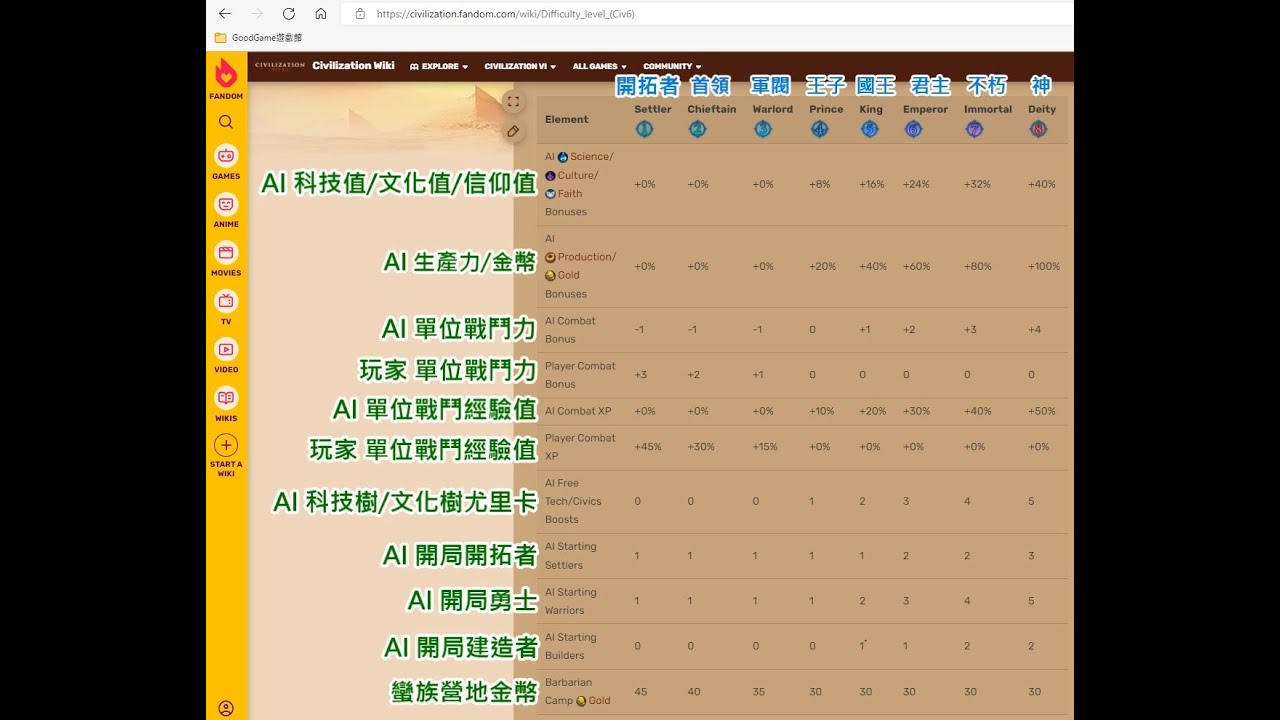Click the expand fullscreen icon
Viewport: 1280px width, 720px height.
coord(513,101)
